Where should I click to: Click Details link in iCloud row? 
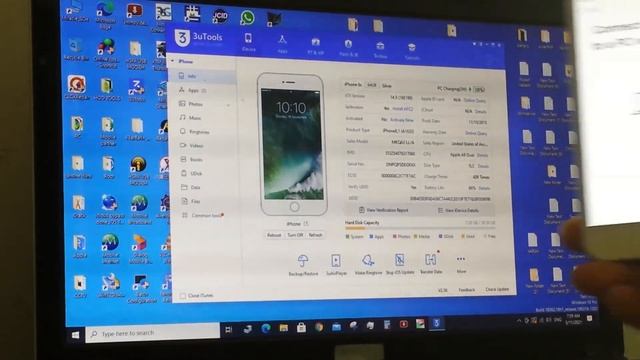pyautogui.click(x=480, y=111)
